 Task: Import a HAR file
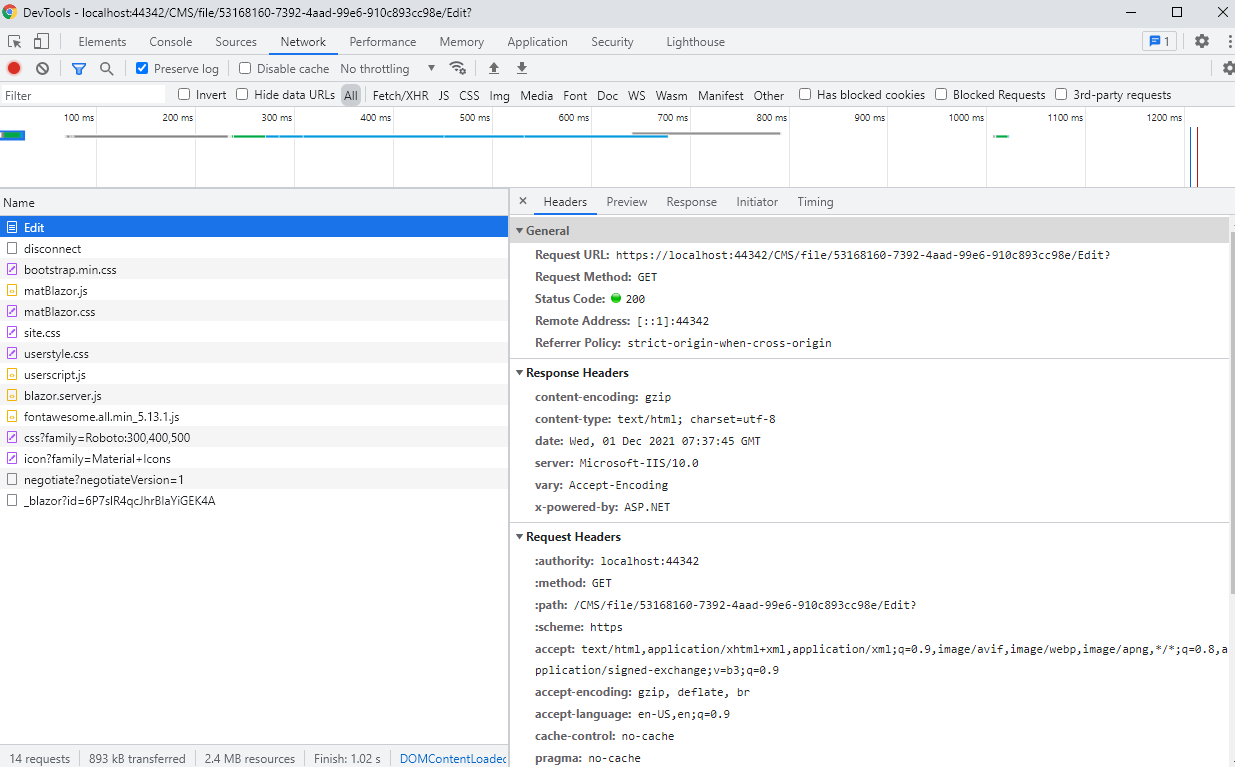(494, 68)
